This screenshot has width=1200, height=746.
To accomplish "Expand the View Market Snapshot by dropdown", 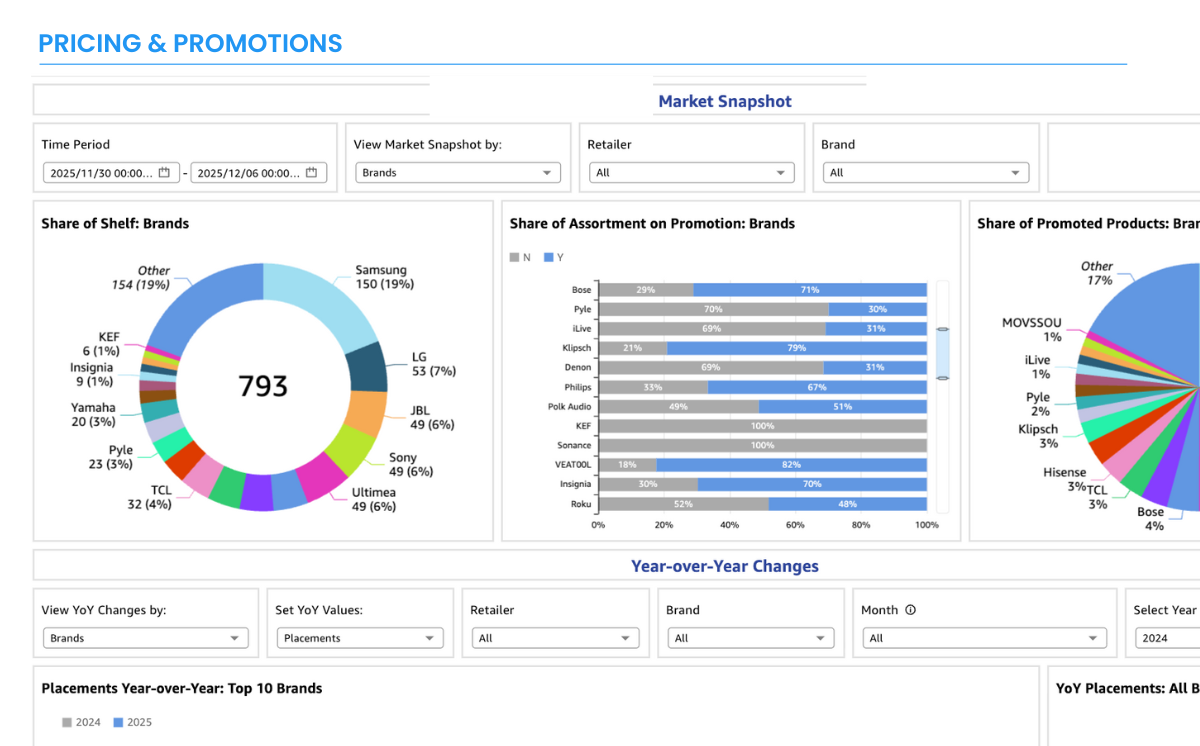I will click(457, 173).
